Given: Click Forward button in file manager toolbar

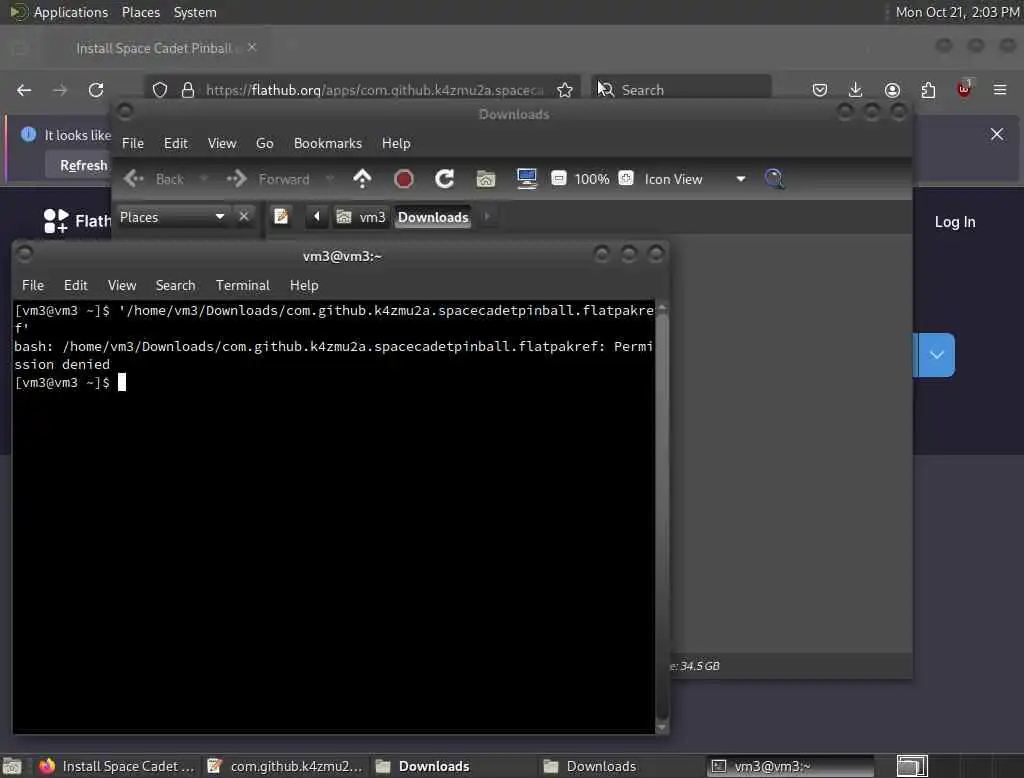Looking at the screenshot, I should [268, 179].
